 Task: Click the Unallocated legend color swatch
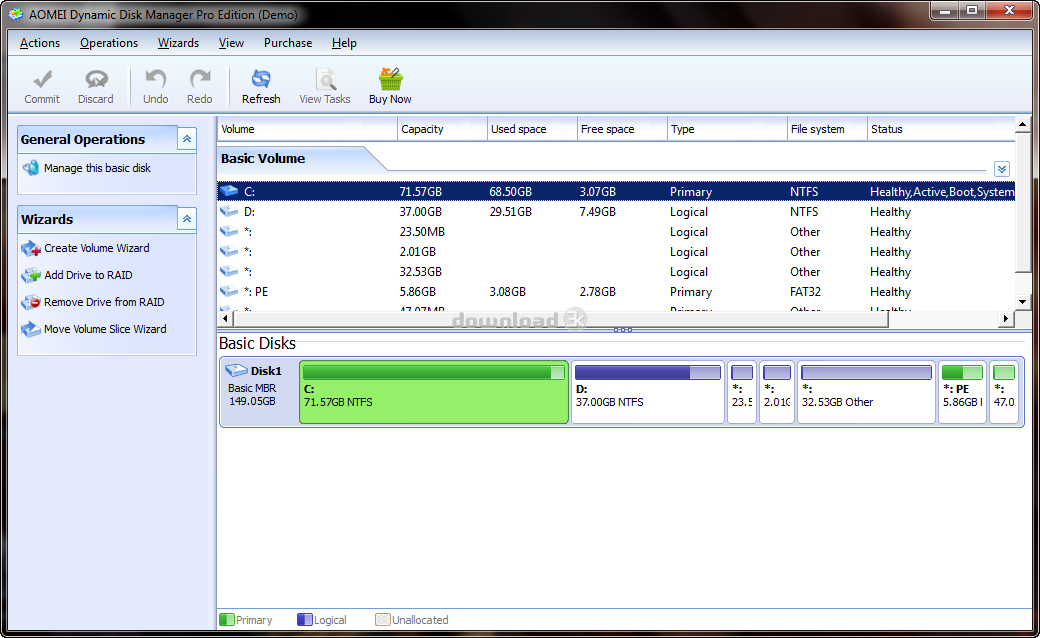[x=382, y=619]
